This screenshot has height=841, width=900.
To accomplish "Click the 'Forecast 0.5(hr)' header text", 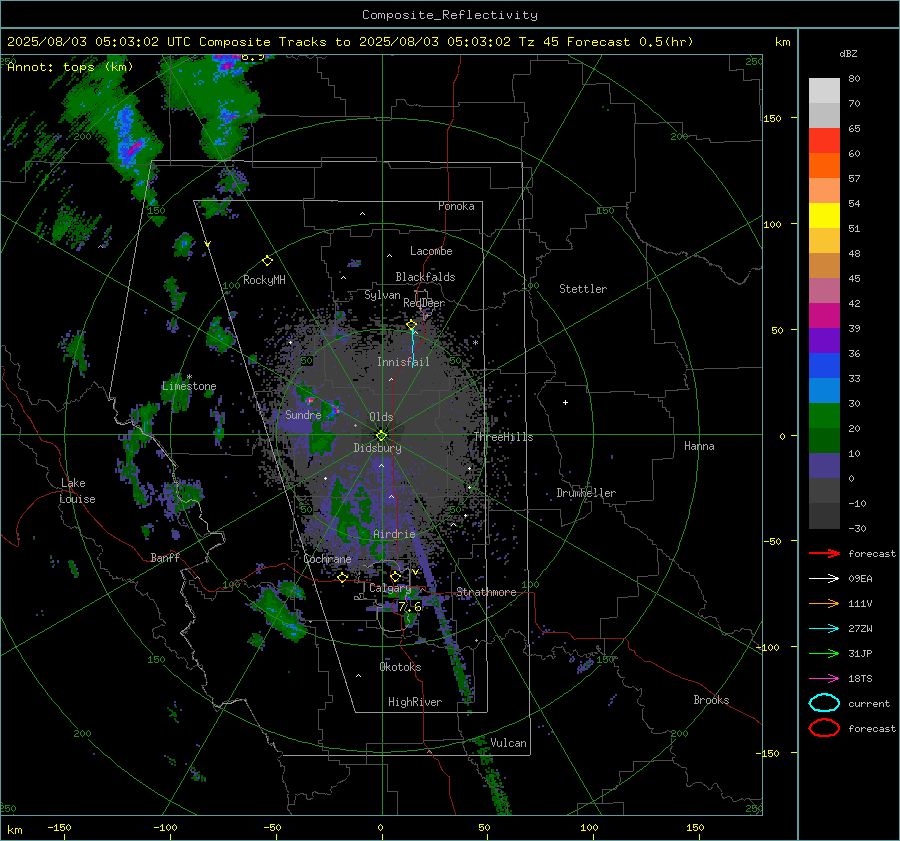I will click(630, 42).
